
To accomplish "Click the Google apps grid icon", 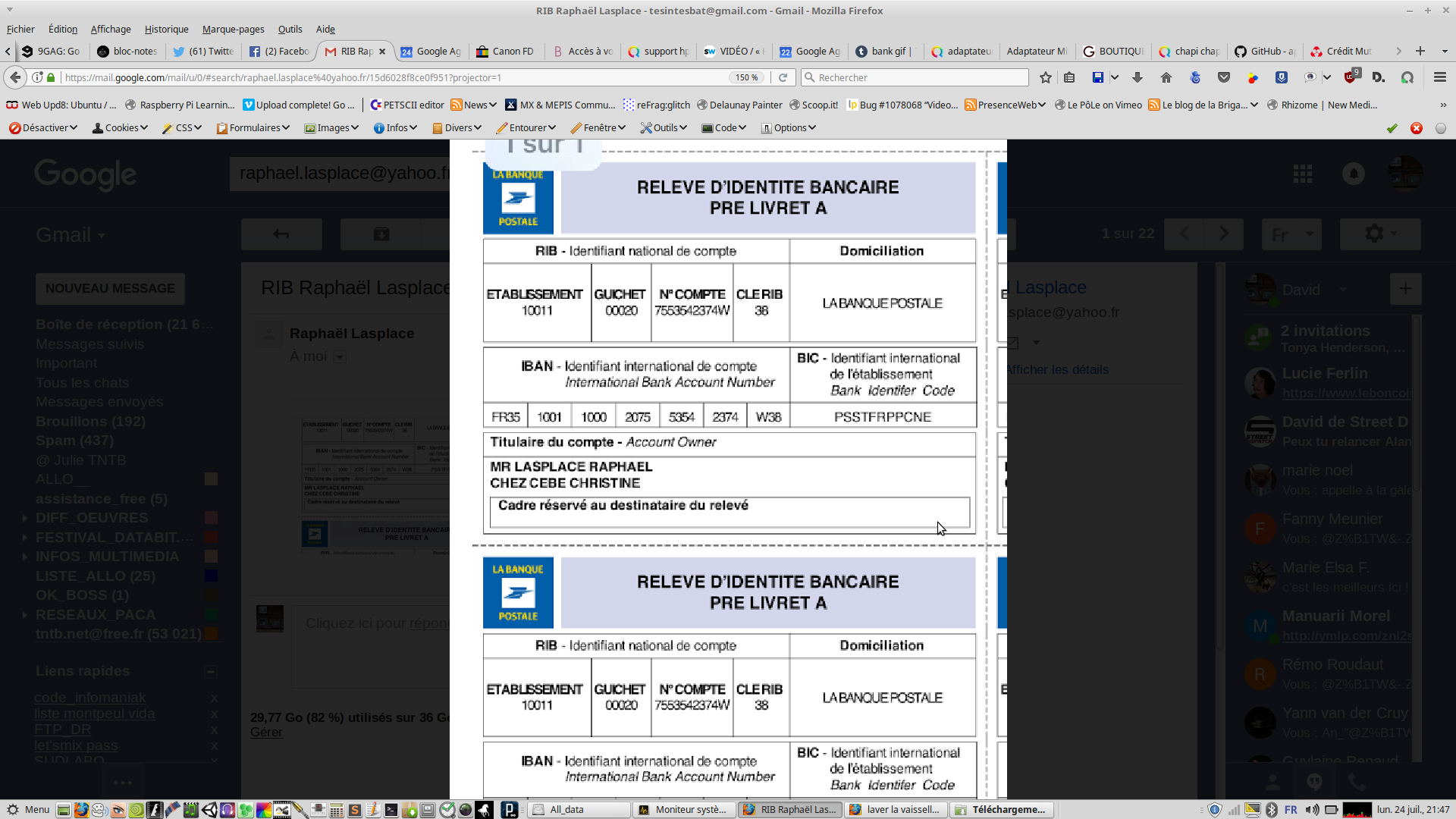I will click(x=1303, y=174).
